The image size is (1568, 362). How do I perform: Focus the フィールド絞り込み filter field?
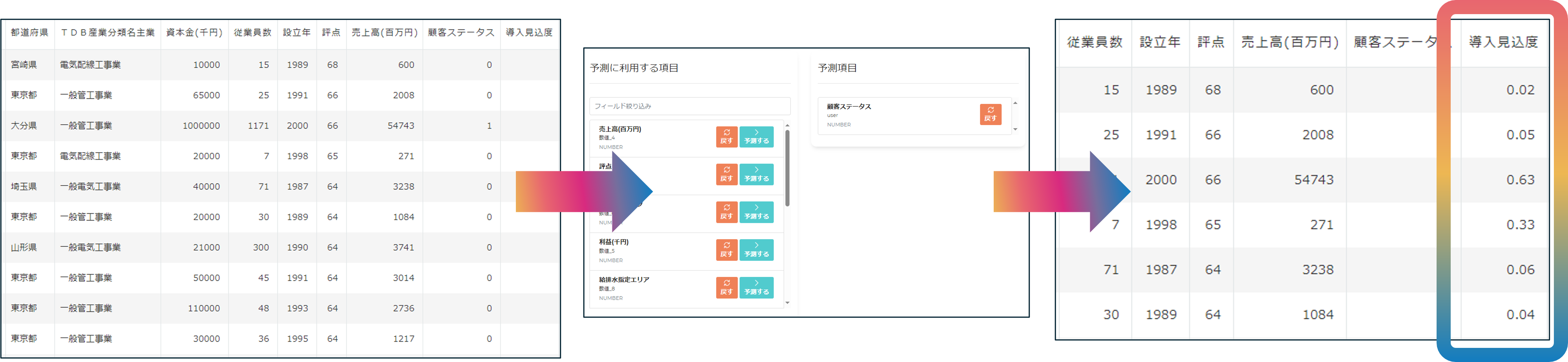690,106
